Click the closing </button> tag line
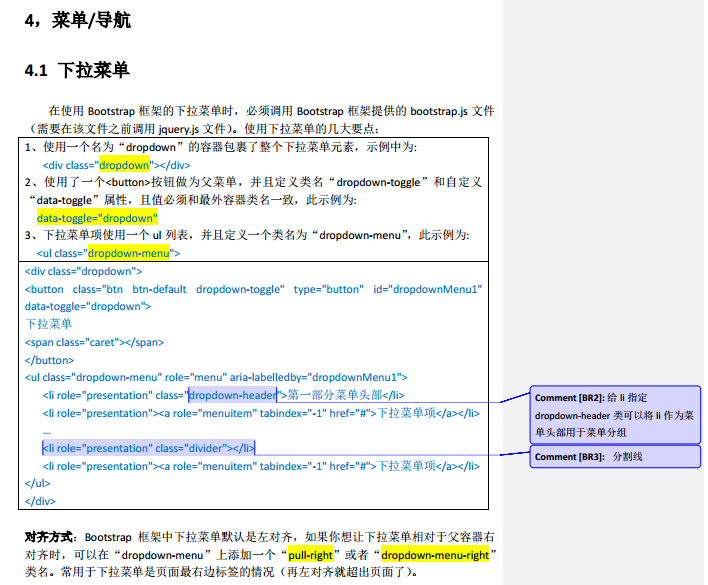 coord(49,360)
